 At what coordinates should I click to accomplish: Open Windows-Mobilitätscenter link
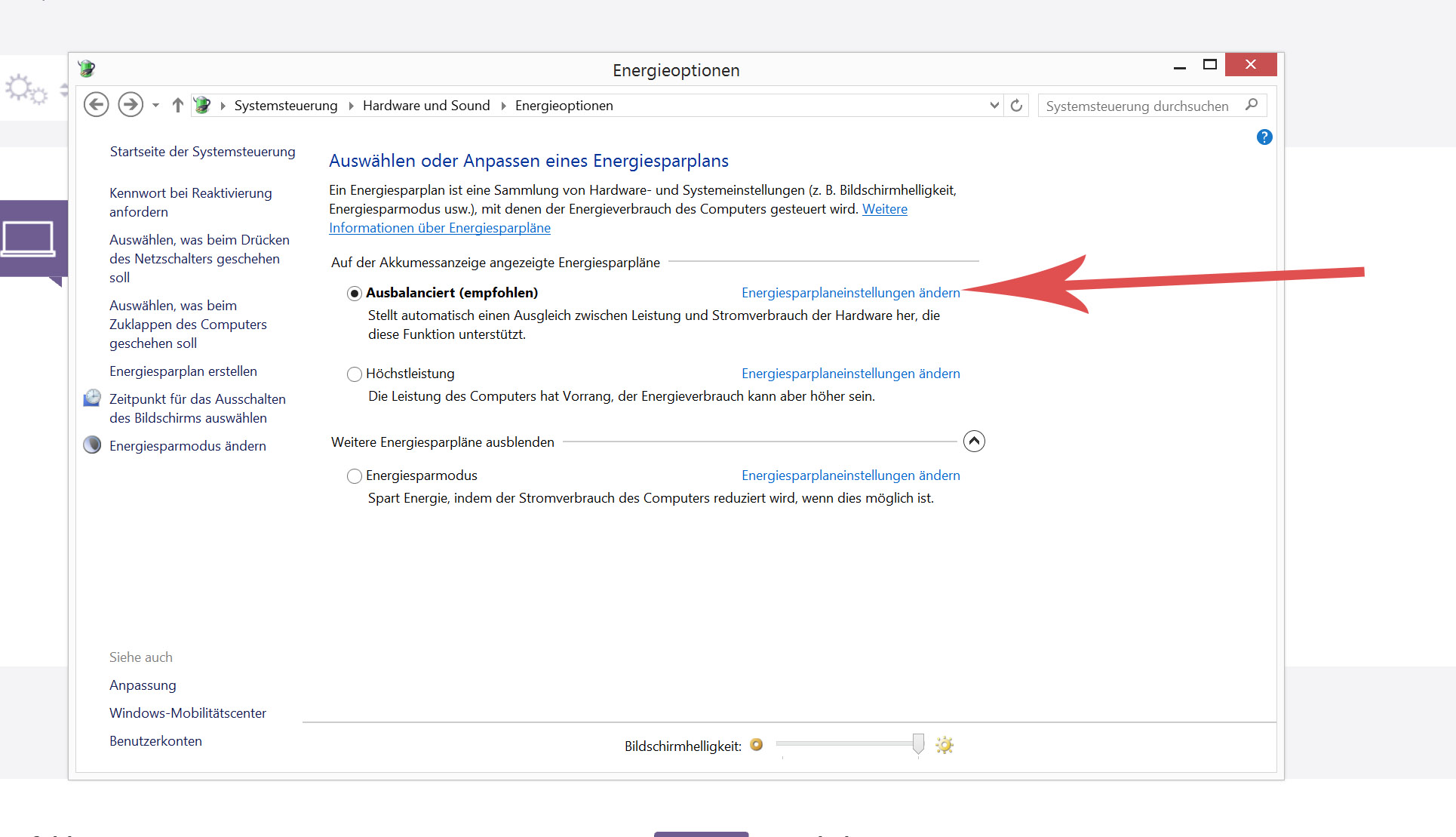click(x=188, y=713)
